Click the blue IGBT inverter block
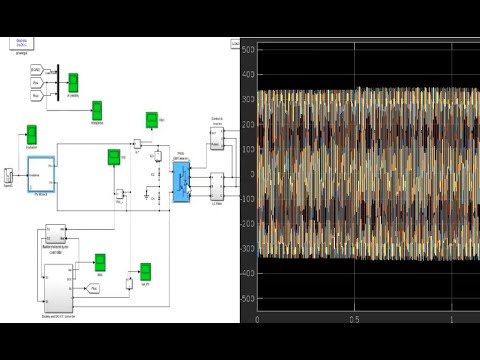 [181, 182]
